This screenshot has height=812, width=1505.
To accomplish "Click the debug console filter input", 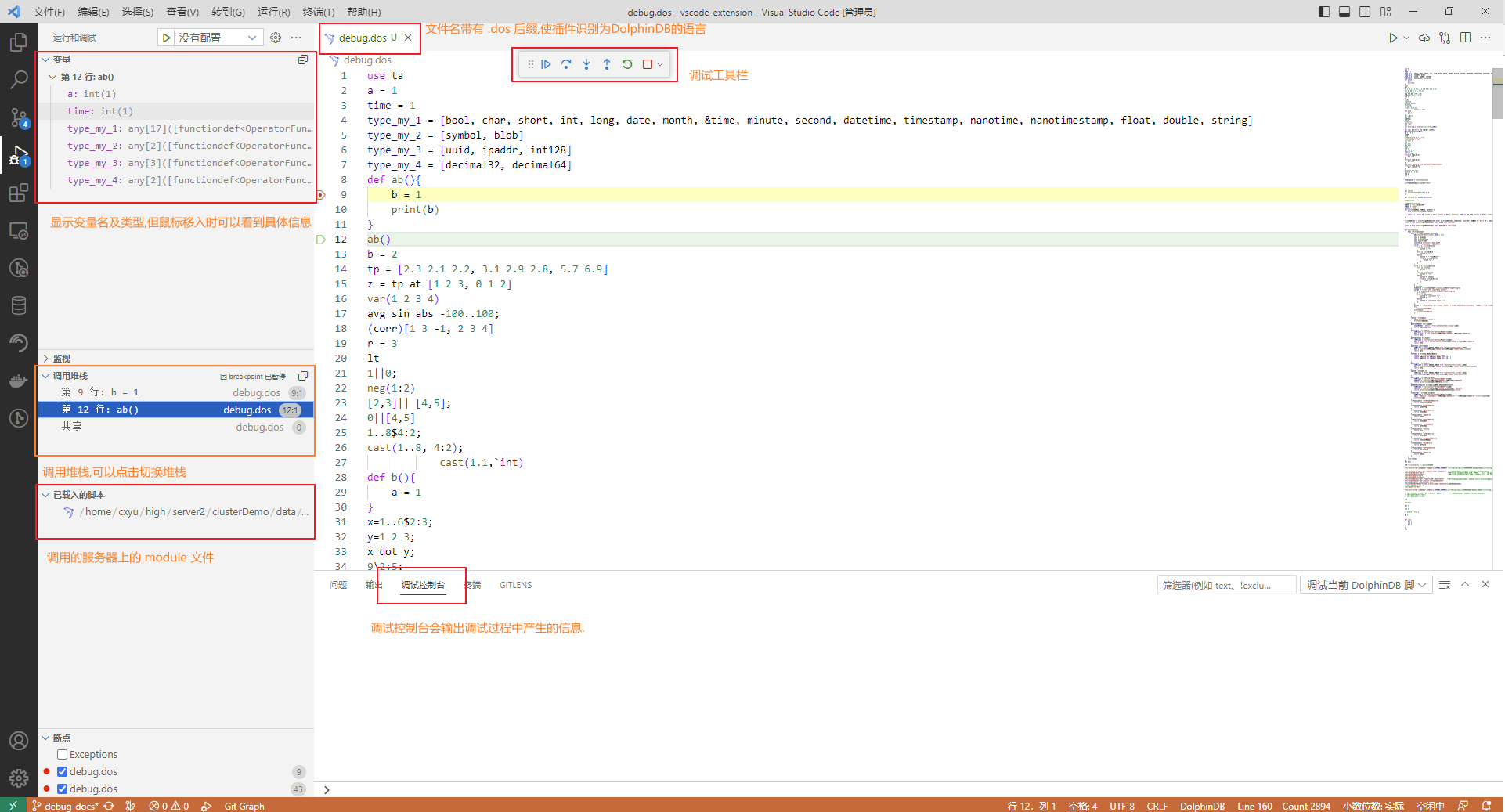I will pos(1225,585).
